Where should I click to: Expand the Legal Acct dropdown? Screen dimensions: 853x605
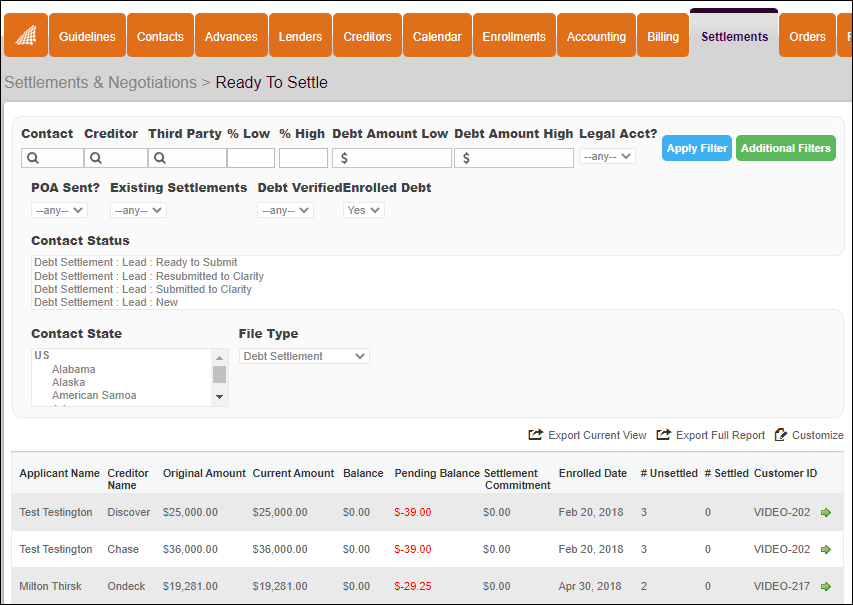tap(607, 157)
